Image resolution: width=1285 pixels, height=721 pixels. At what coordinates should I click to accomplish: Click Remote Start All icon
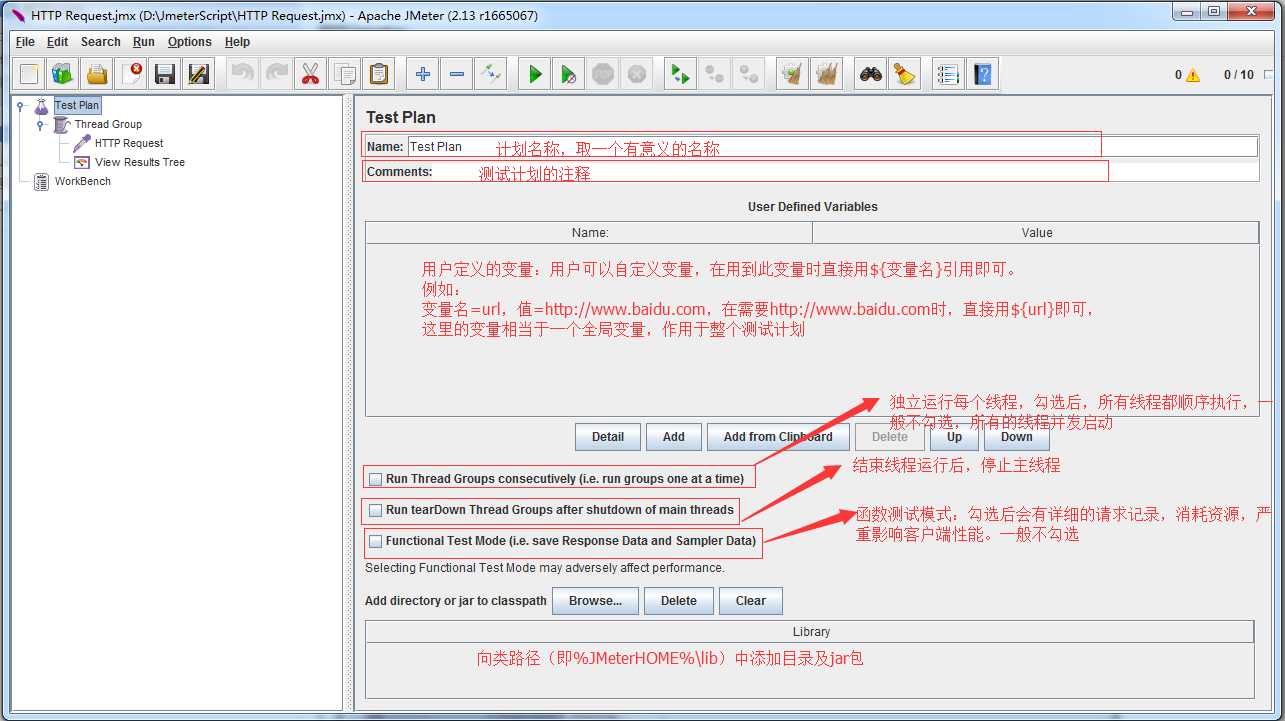(681, 74)
